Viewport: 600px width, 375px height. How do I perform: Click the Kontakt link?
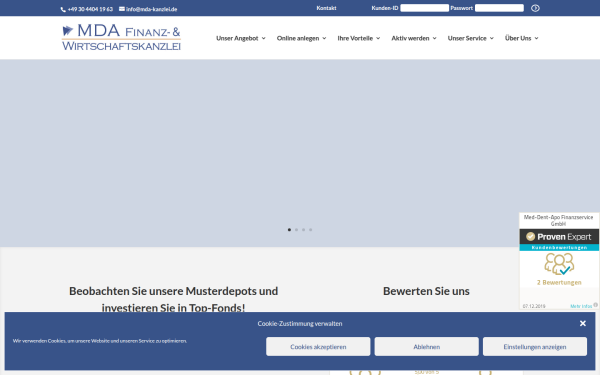click(x=326, y=8)
